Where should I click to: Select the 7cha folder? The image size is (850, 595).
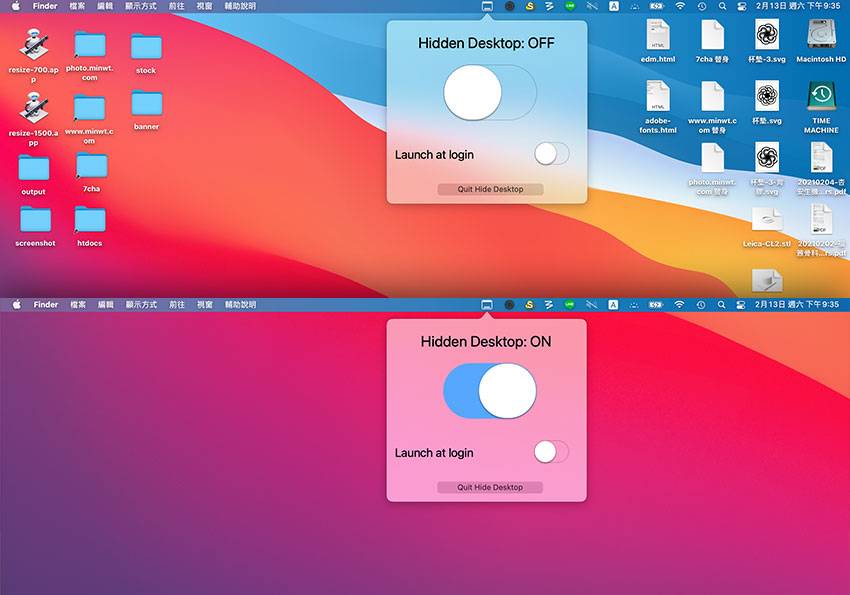(x=92, y=165)
